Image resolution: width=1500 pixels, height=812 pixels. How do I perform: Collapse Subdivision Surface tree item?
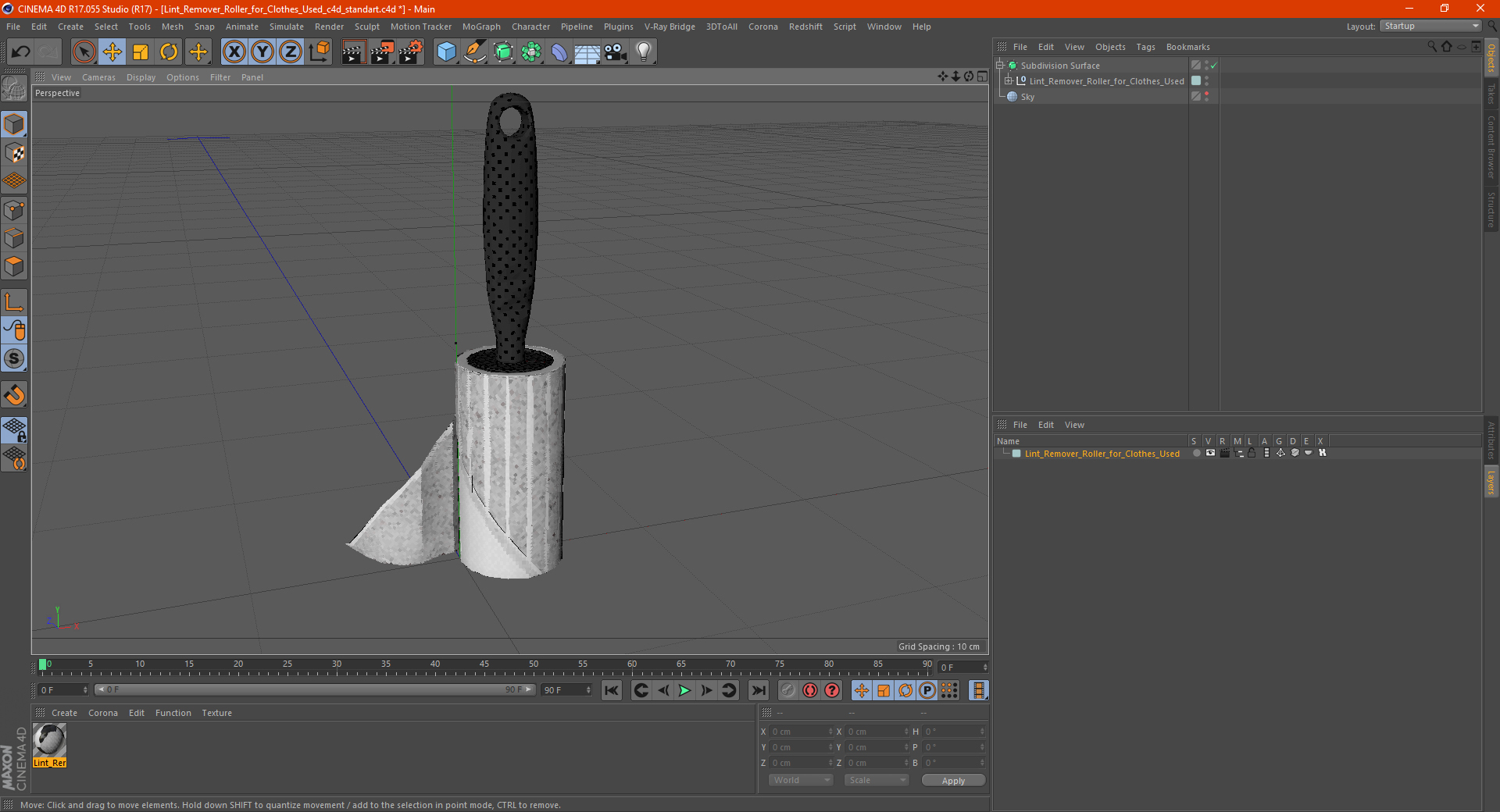click(999, 66)
